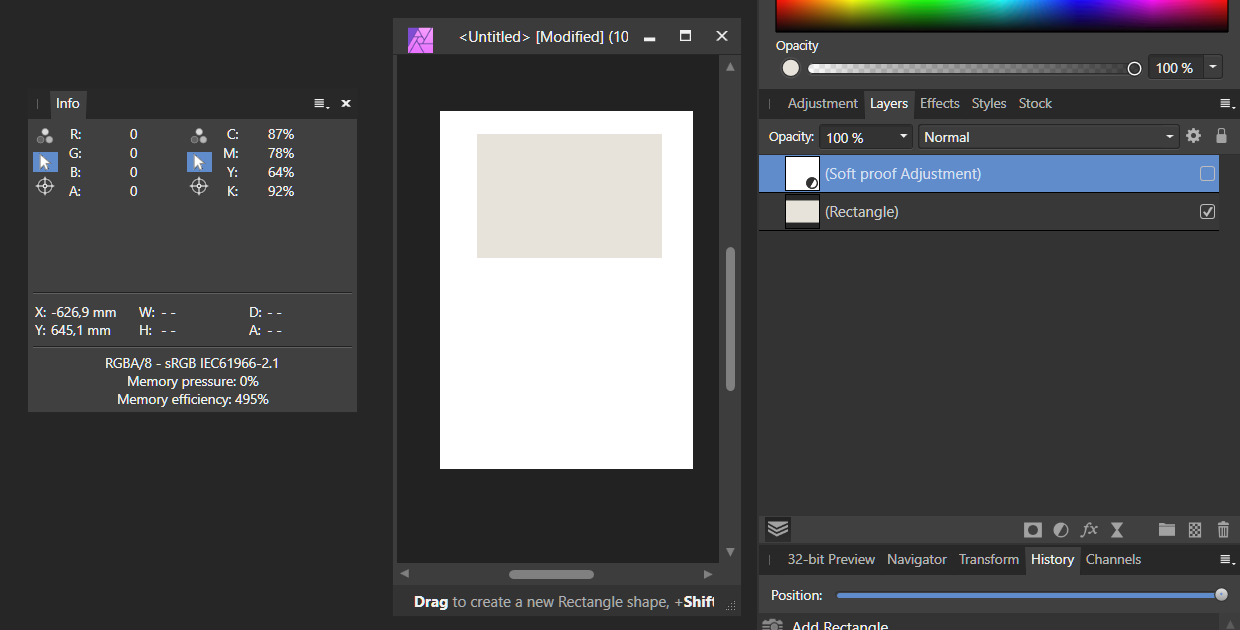Open the Layers panel menu via hamburger icon
The width and height of the screenshot is (1240, 630).
pos(1226,103)
